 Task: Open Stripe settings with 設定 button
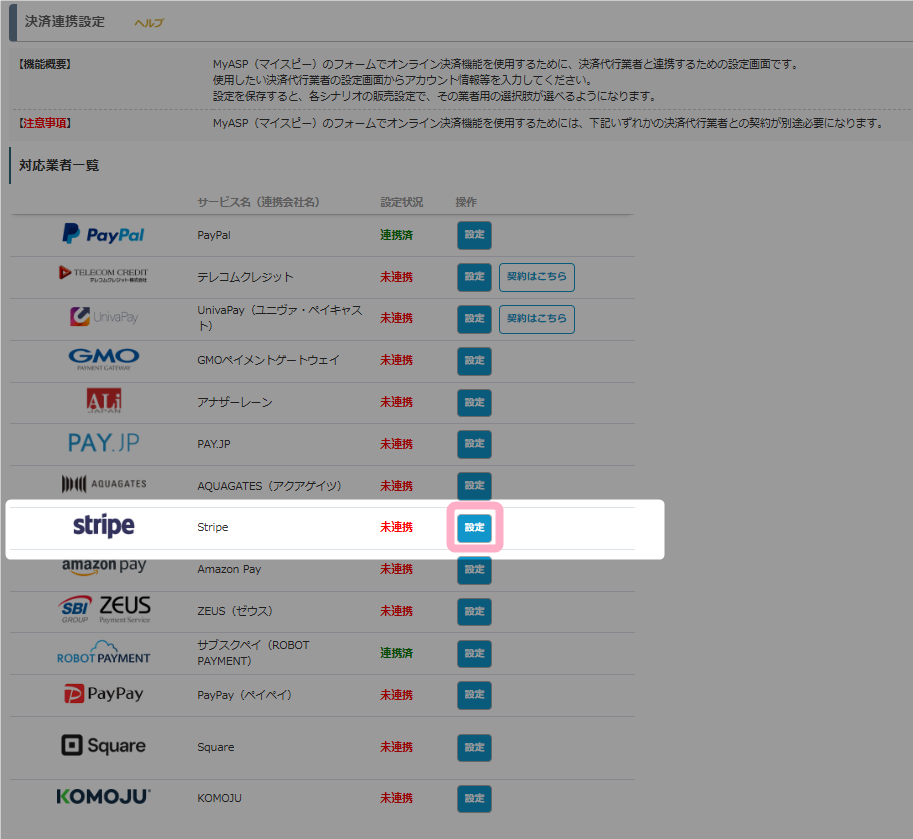pos(474,528)
